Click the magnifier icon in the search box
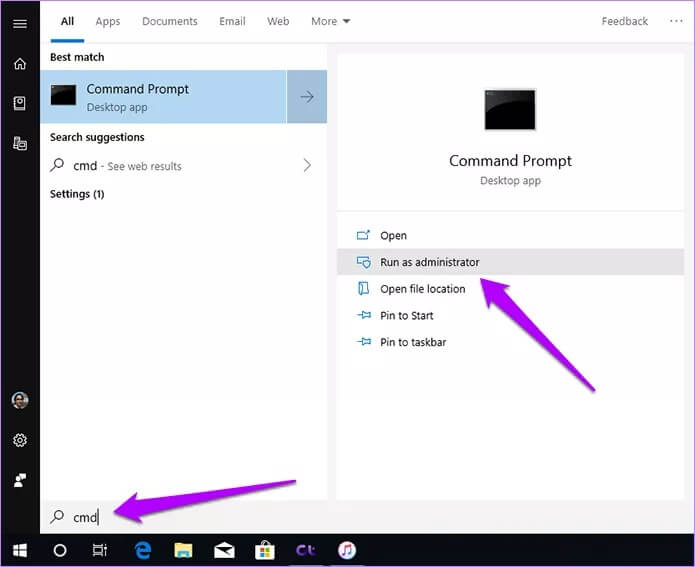Image resolution: width=695 pixels, height=567 pixels. (x=57, y=516)
